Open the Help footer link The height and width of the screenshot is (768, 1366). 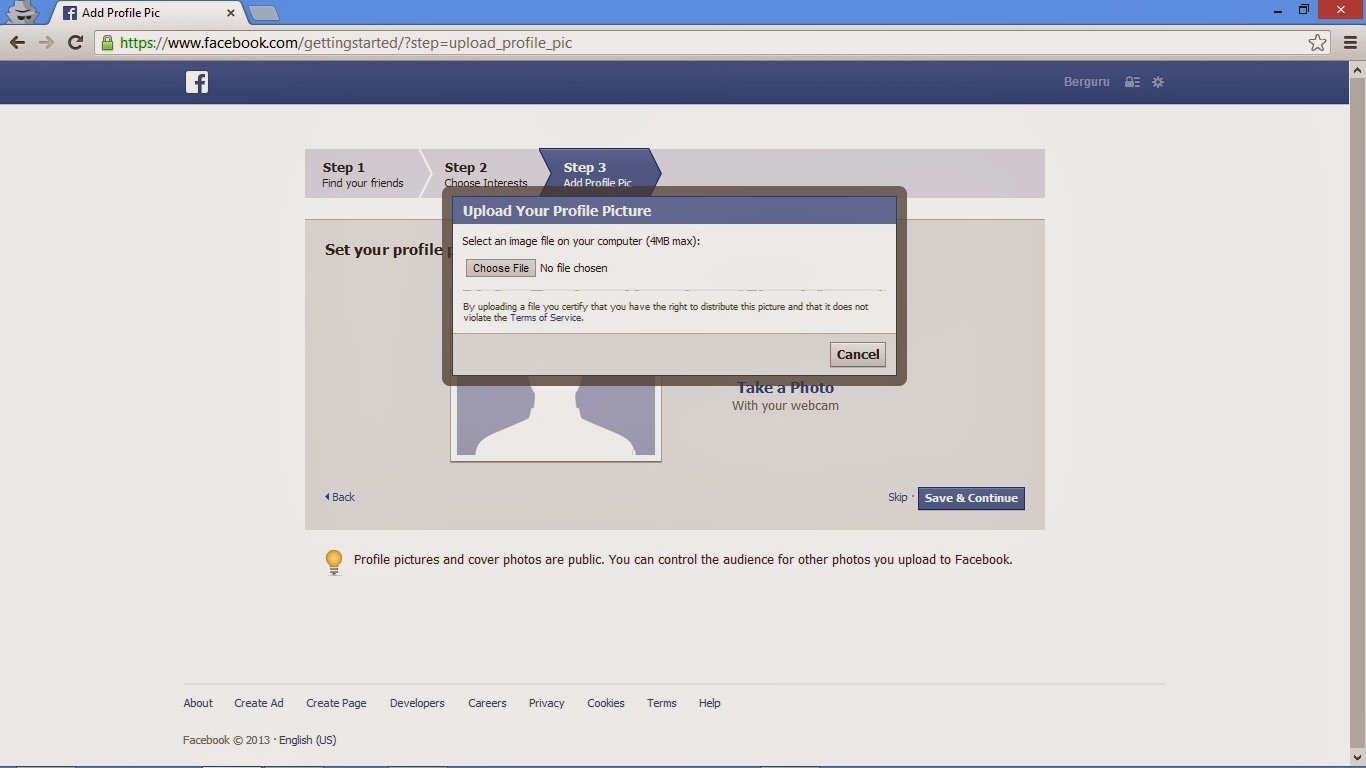coord(709,703)
